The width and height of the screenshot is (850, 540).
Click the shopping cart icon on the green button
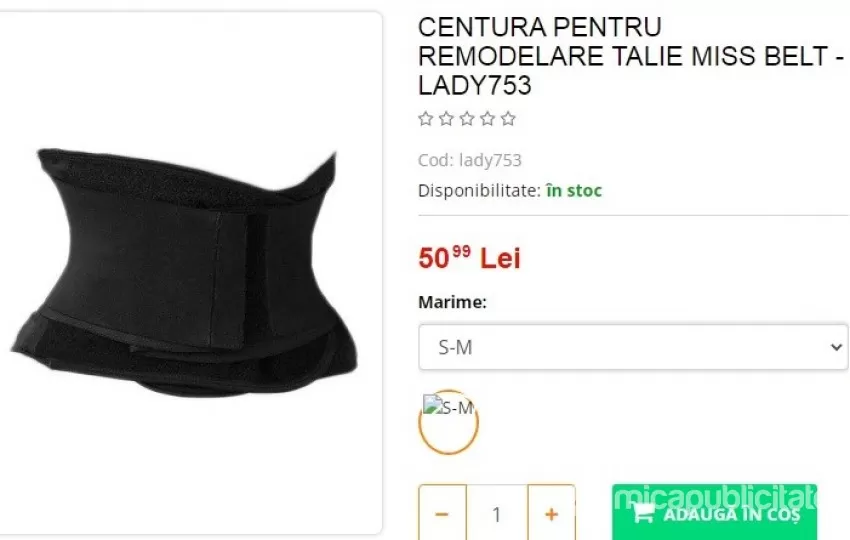643,512
